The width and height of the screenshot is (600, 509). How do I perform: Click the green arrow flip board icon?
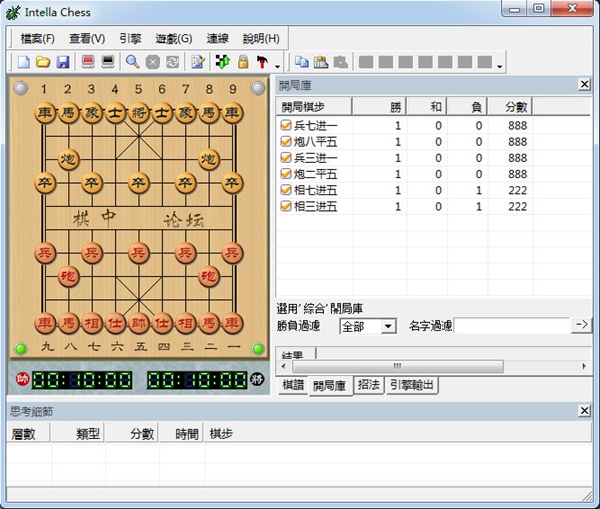[x=223, y=62]
